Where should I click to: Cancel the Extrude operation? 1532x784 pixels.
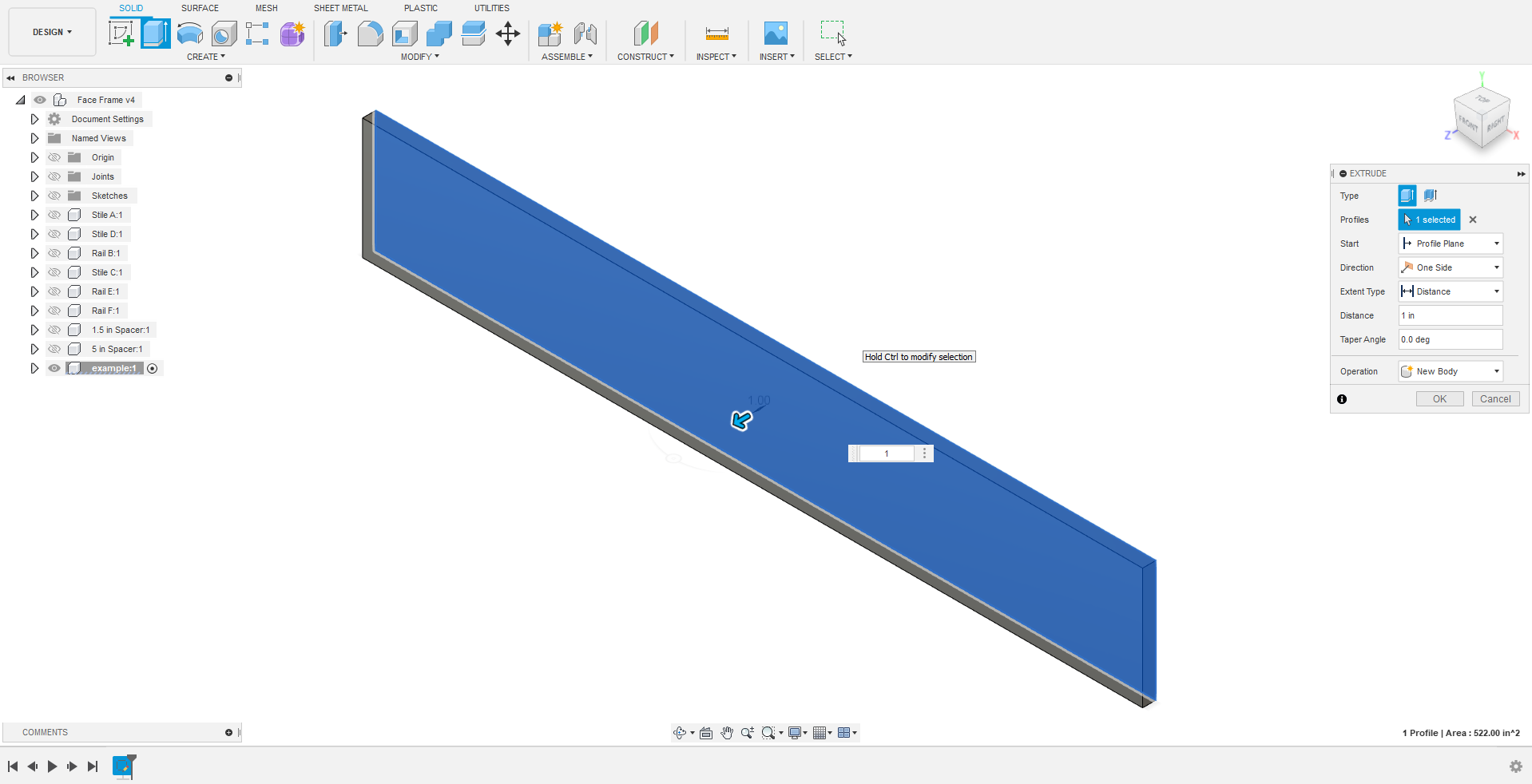point(1494,398)
